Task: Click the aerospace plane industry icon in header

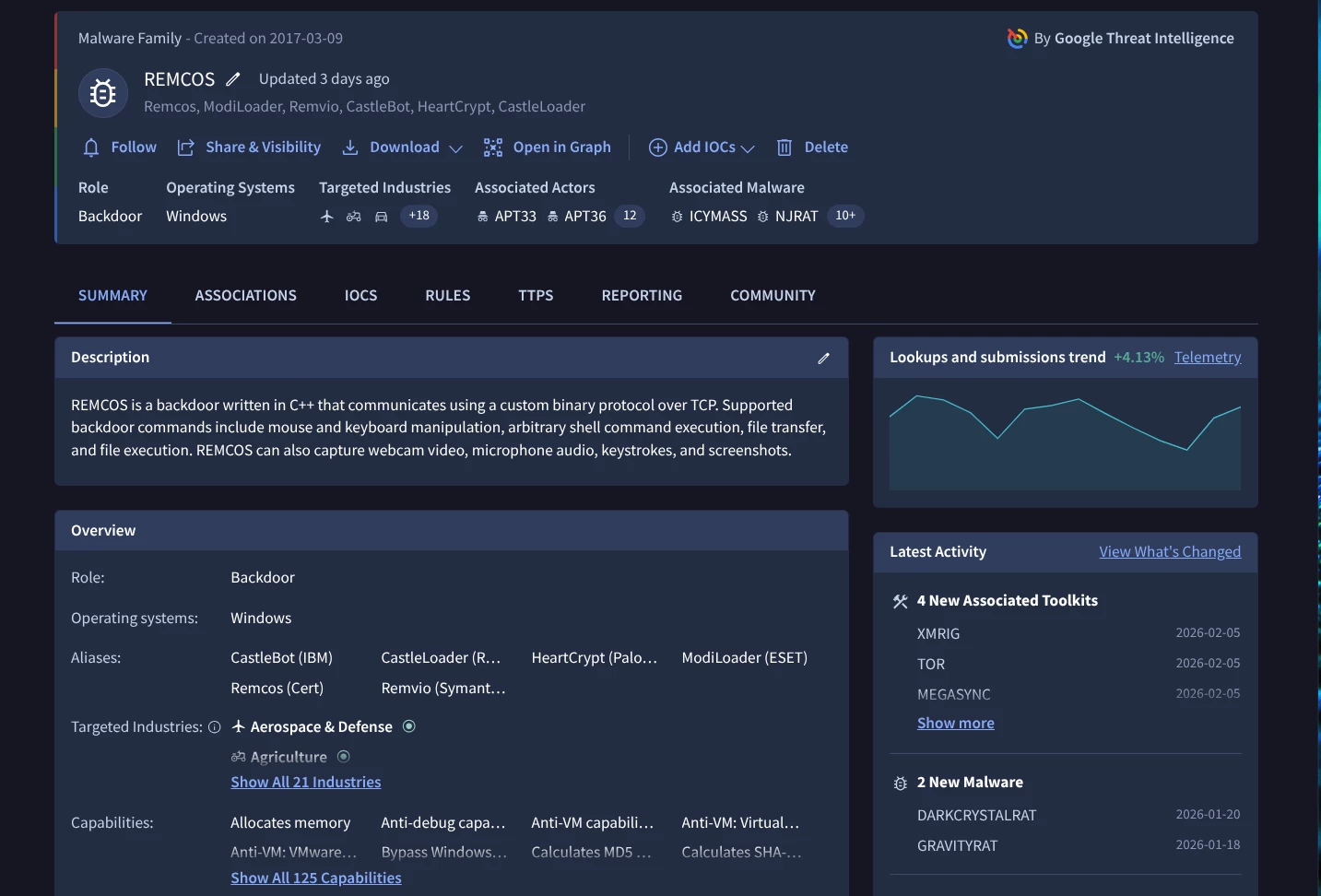Action: 326,217
